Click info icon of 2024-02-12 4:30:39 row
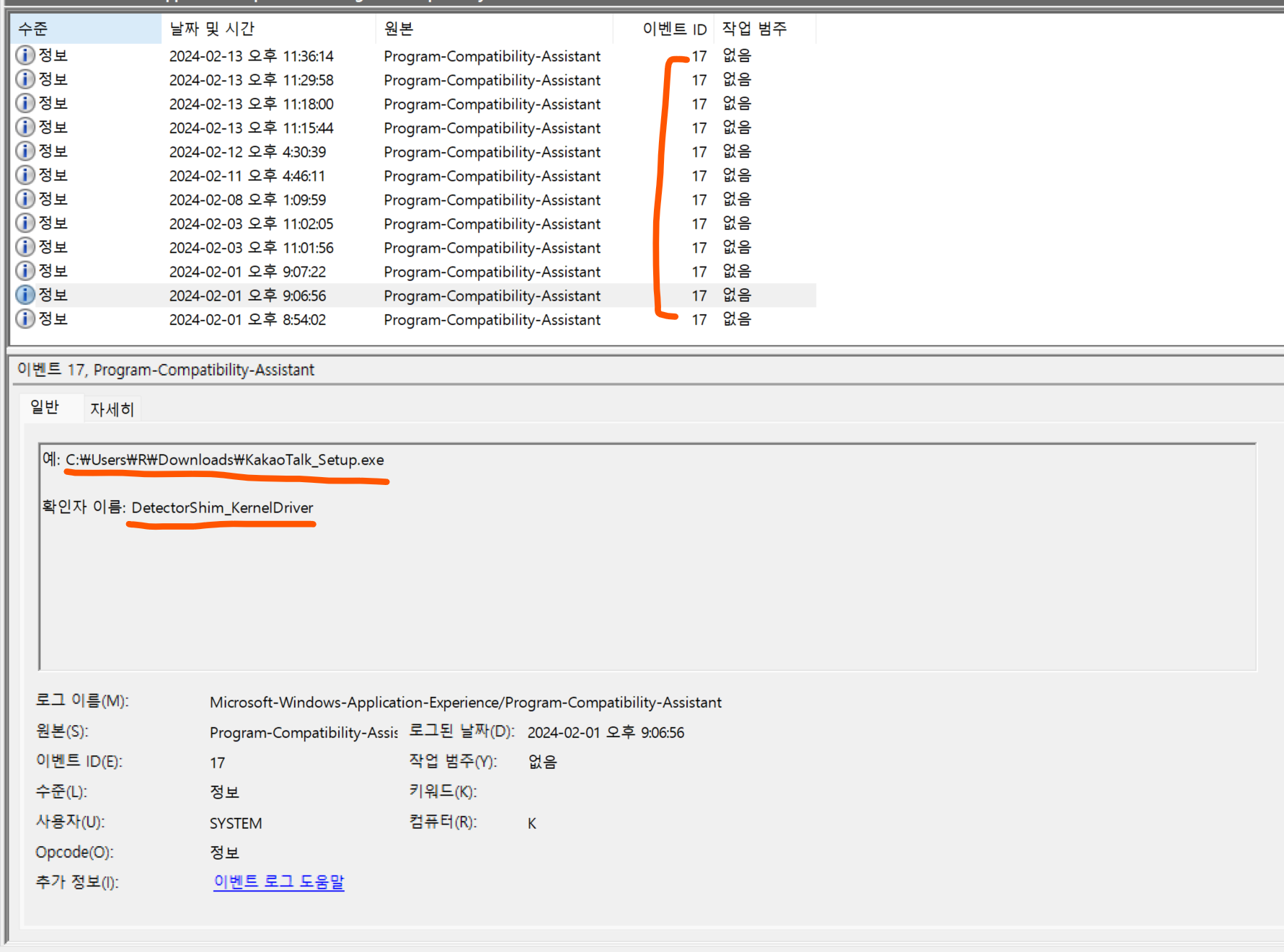Screen dimensions: 1284x952 click(25, 151)
